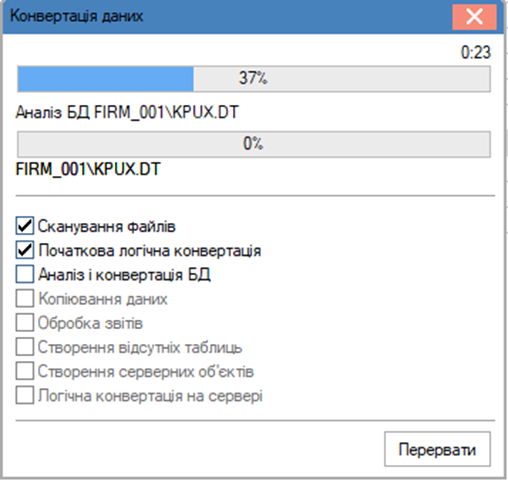Click the Сканування файлів label text
This screenshot has height=481, width=508.
(x=107, y=226)
